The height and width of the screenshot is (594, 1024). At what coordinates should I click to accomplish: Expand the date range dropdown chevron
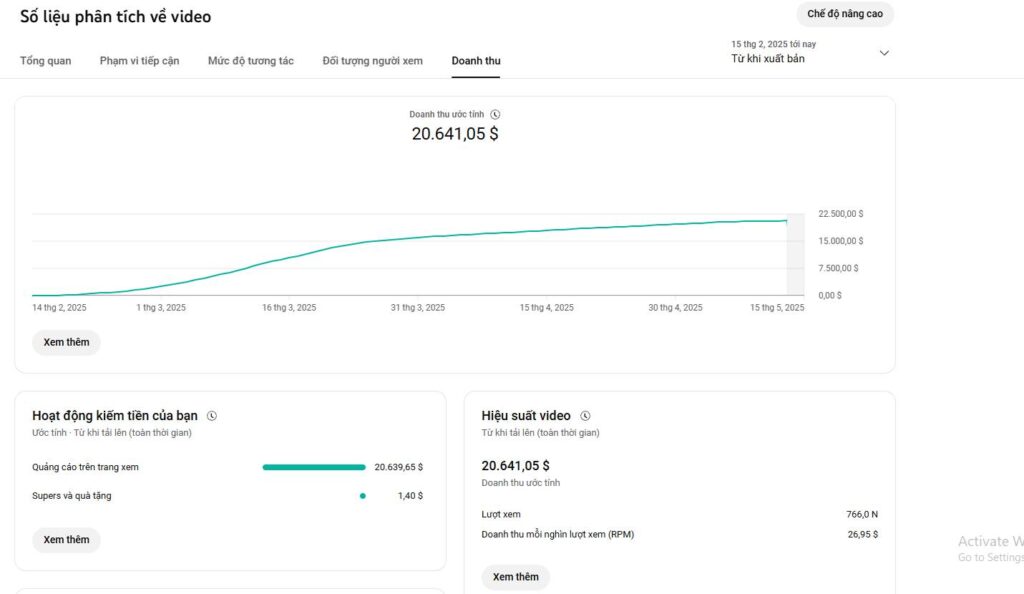click(x=884, y=53)
